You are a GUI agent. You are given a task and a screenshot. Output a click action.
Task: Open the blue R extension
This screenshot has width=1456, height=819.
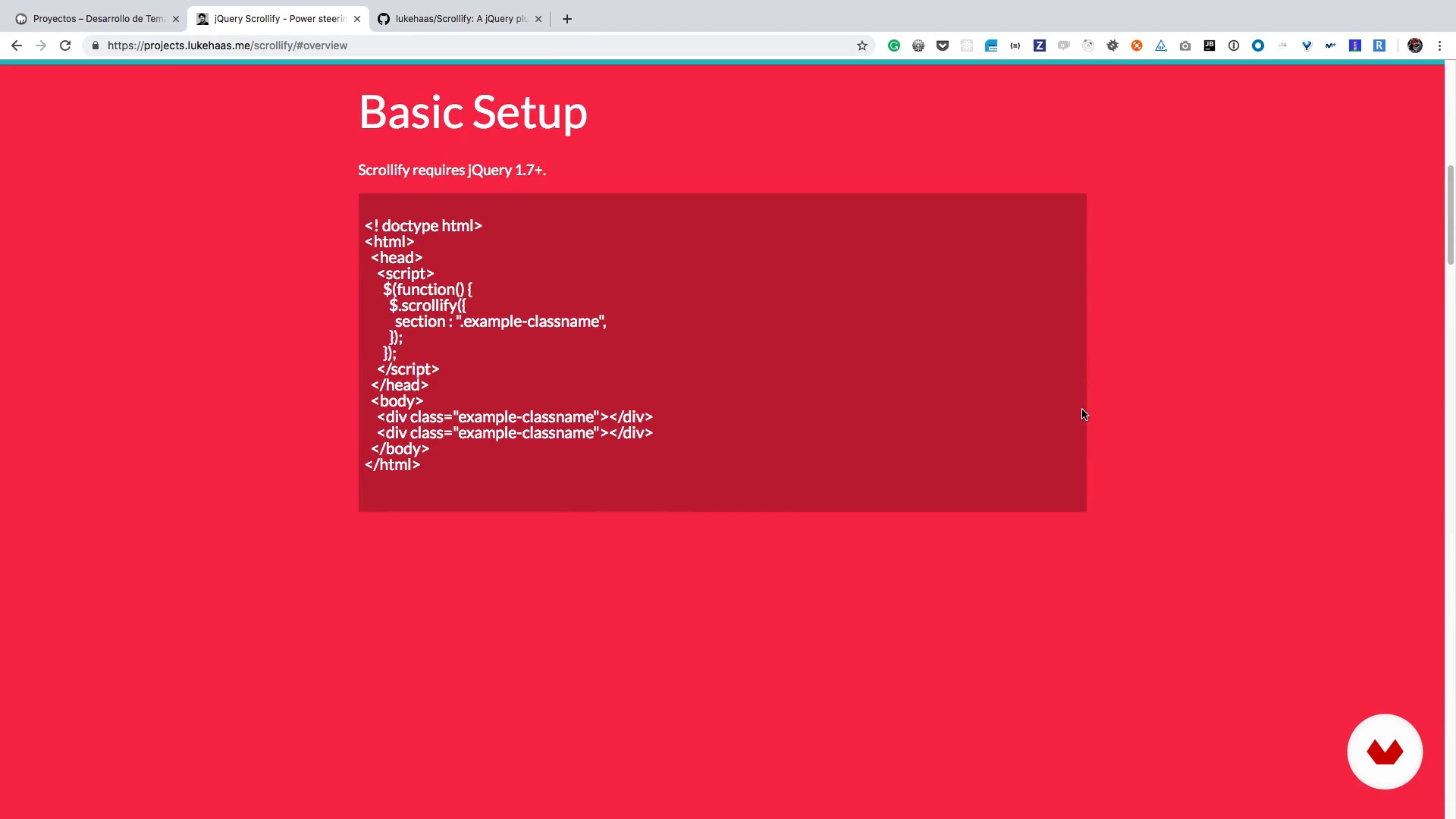click(1379, 45)
